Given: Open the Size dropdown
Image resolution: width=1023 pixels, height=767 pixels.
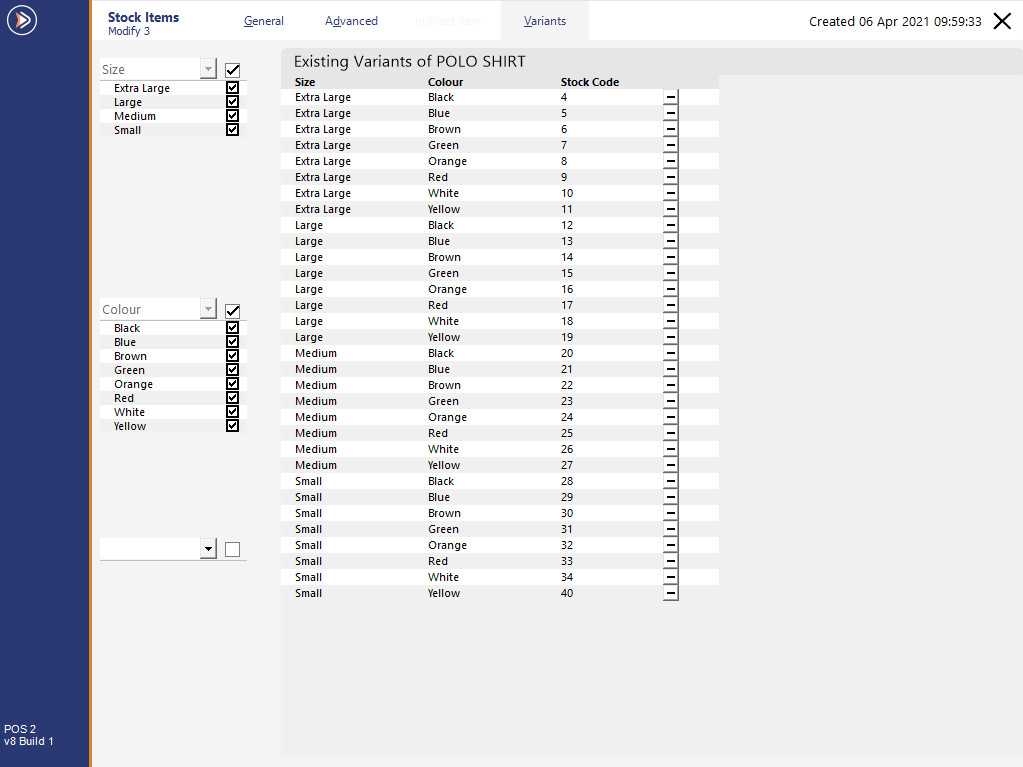Looking at the screenshot, I should (208, 69).
